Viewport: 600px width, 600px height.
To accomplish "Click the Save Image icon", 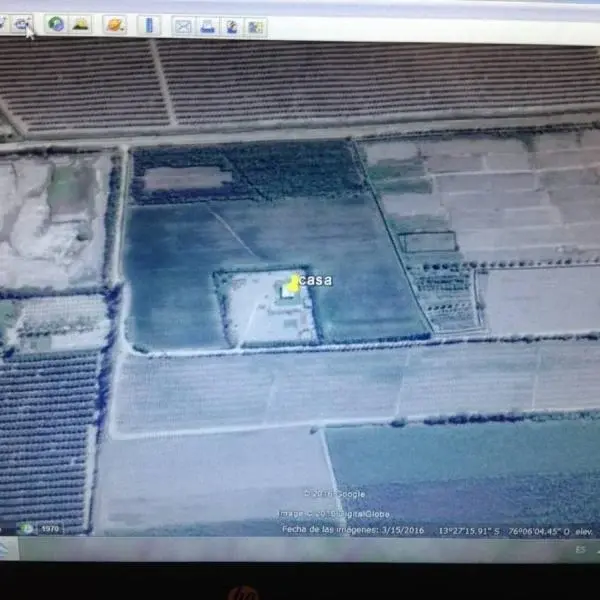I will [231, 27].
